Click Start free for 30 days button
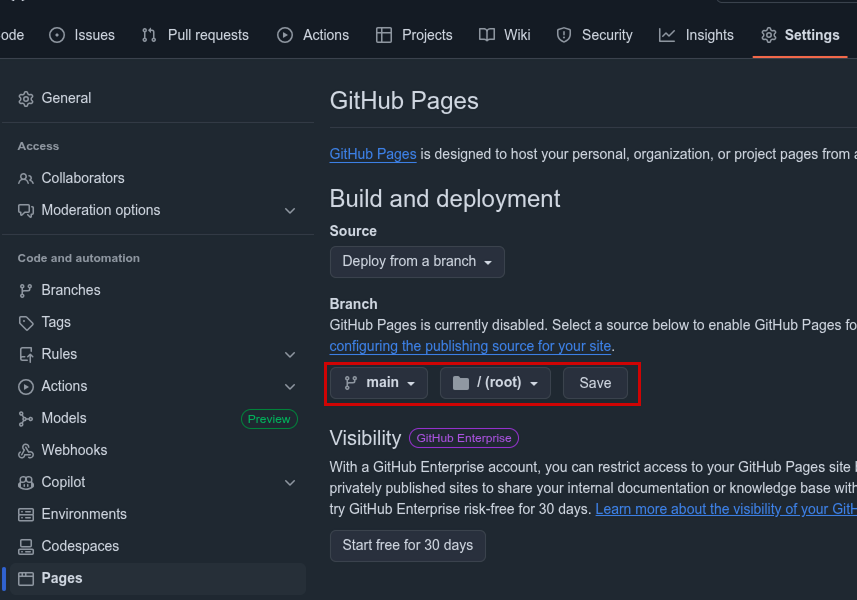The height and width of the screenshot is (600, 857). coord(408,545)
